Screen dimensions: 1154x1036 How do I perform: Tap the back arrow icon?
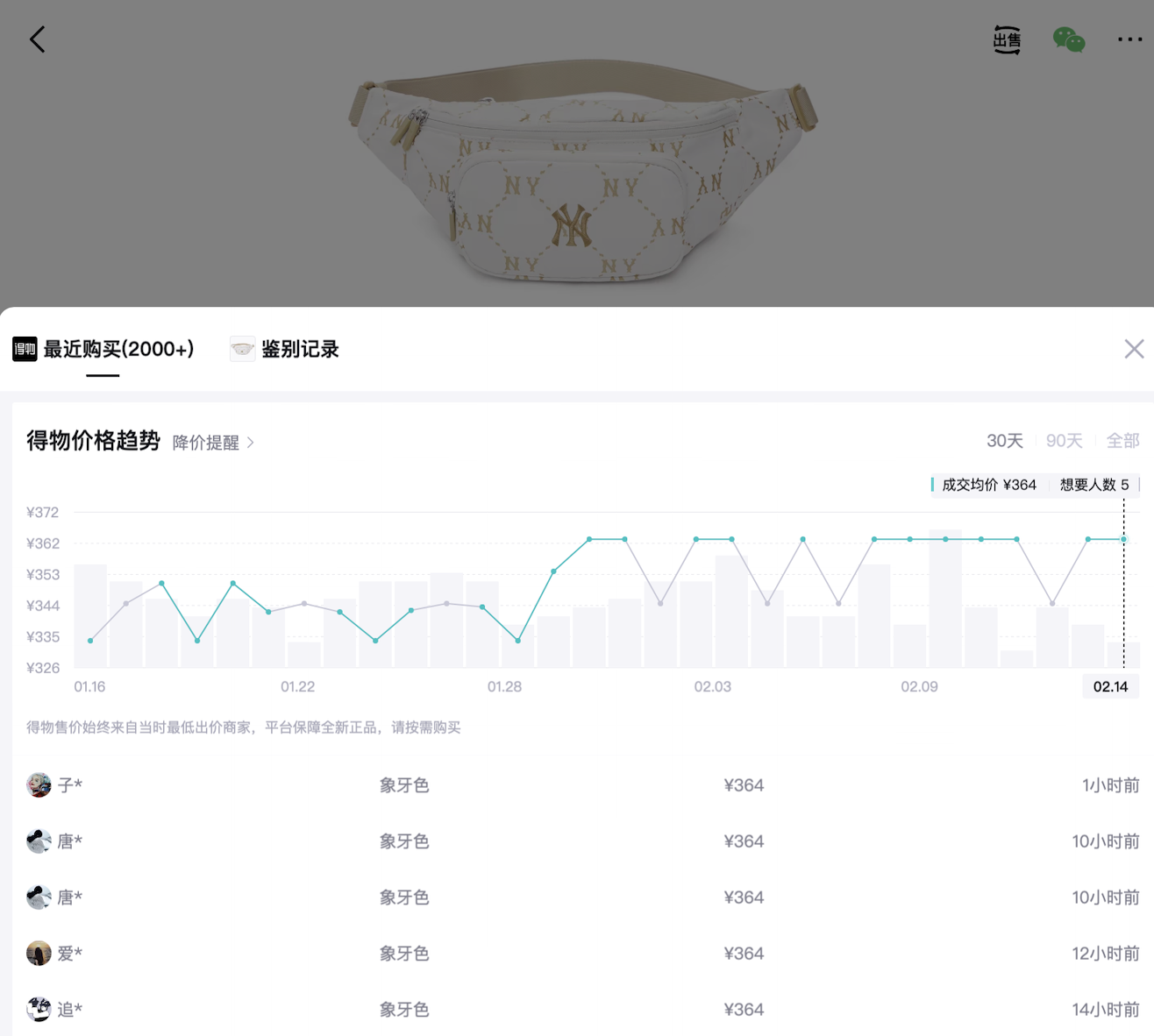[x=37, y=39]
